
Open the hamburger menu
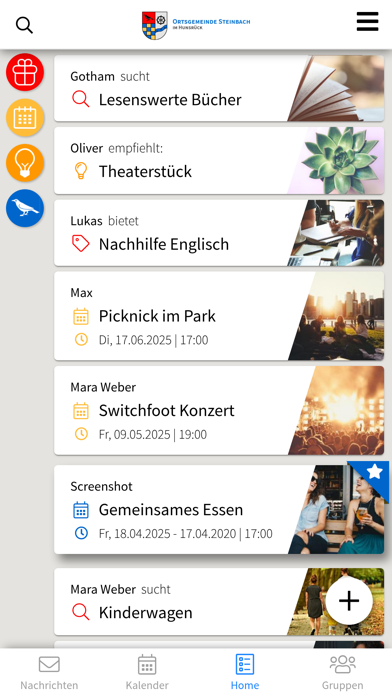point(368,21)
